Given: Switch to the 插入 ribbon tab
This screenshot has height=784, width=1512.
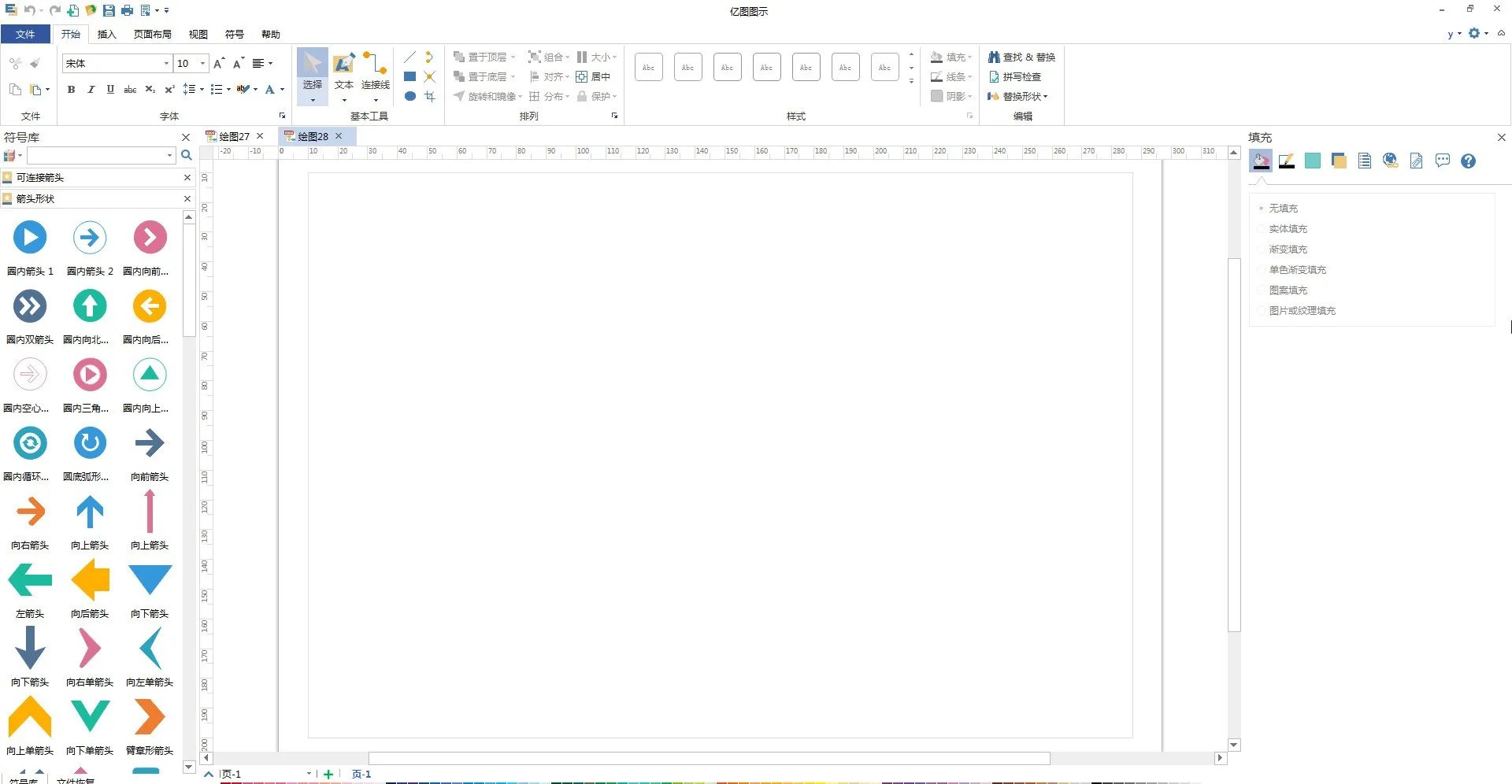Looking at the screenshot, I should tap(106, 34).
